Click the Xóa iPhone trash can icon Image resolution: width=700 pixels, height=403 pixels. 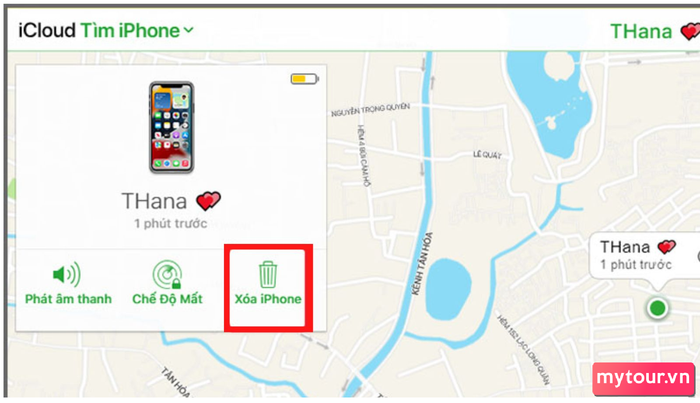pos(268,274)
